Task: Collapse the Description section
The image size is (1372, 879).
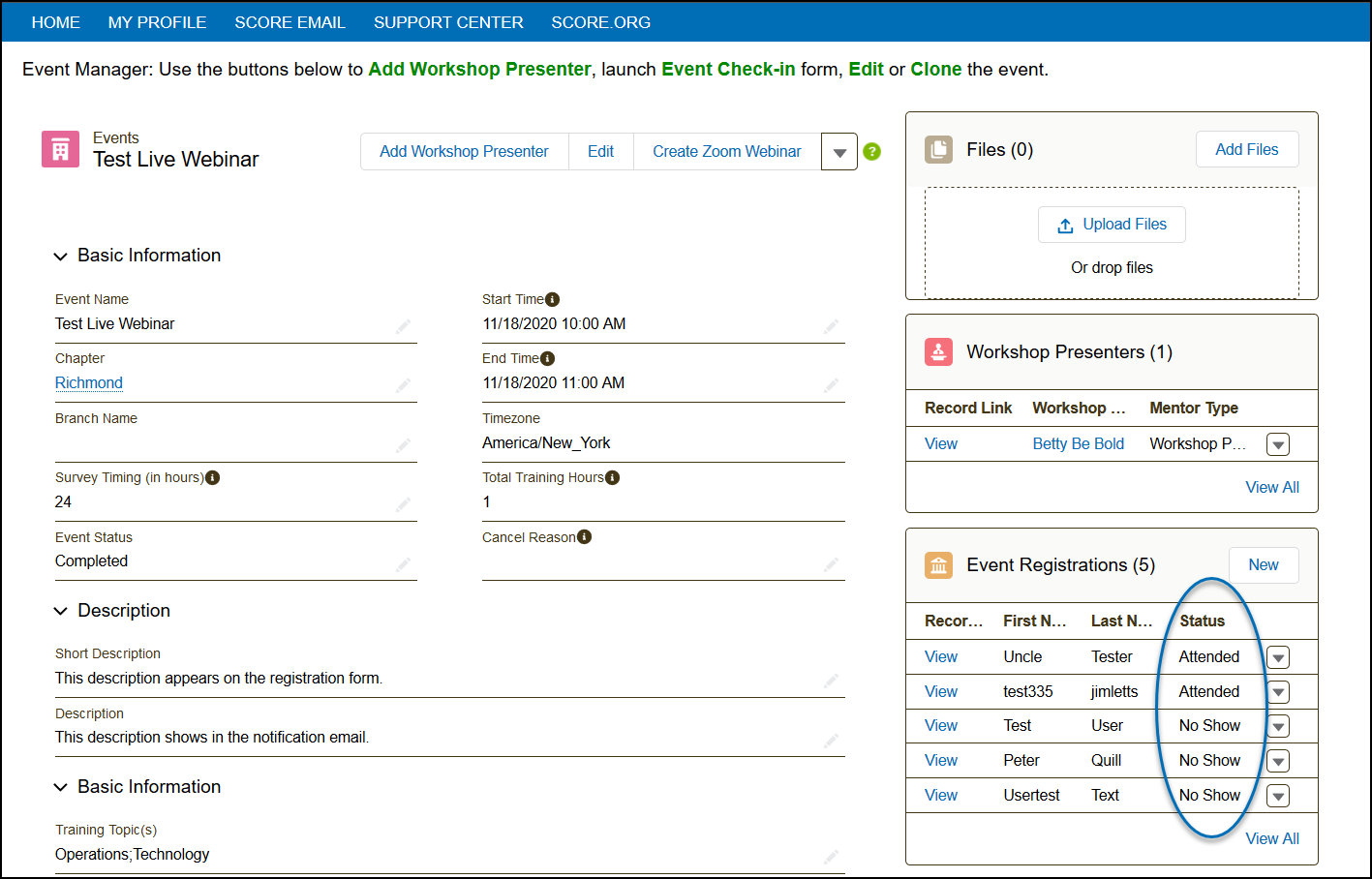Action: (61, 611)
